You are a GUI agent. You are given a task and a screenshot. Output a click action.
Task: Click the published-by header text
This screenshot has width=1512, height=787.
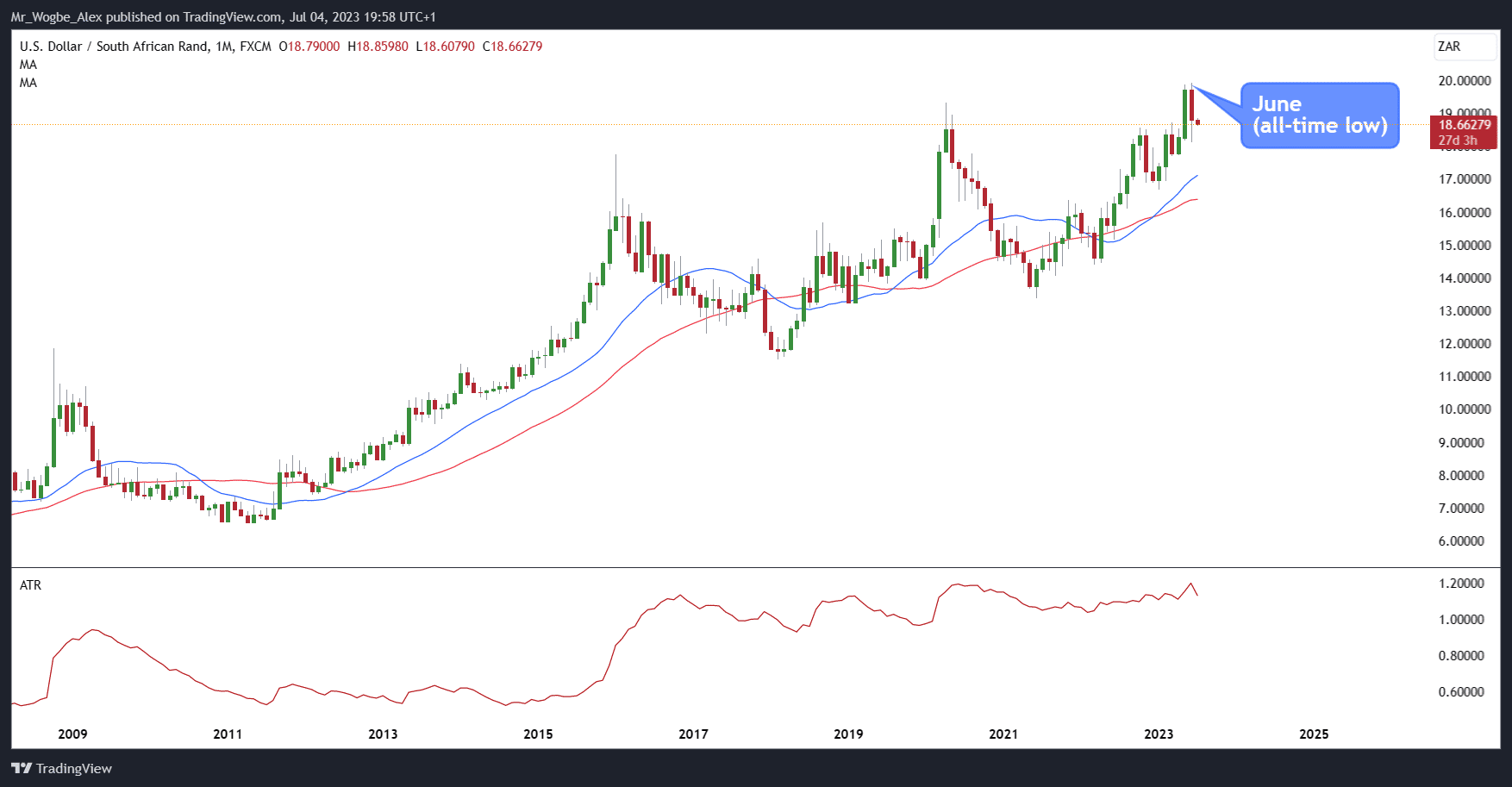(x=223, y=17)
